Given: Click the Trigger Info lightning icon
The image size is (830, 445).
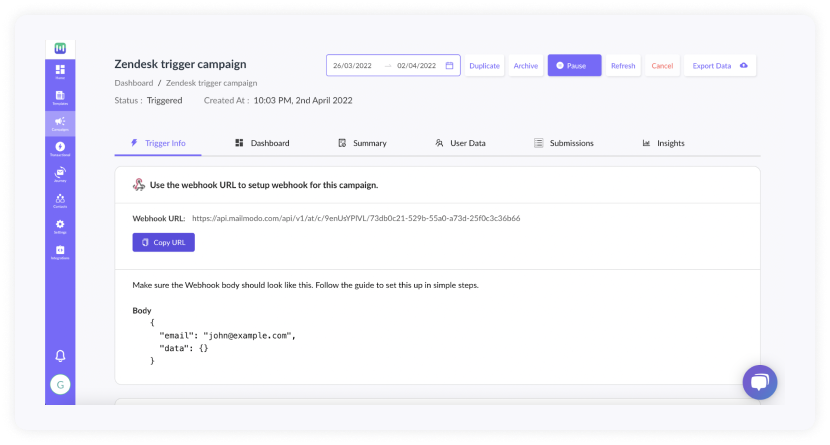Looking at the screenshot, I should coord(134,143).
